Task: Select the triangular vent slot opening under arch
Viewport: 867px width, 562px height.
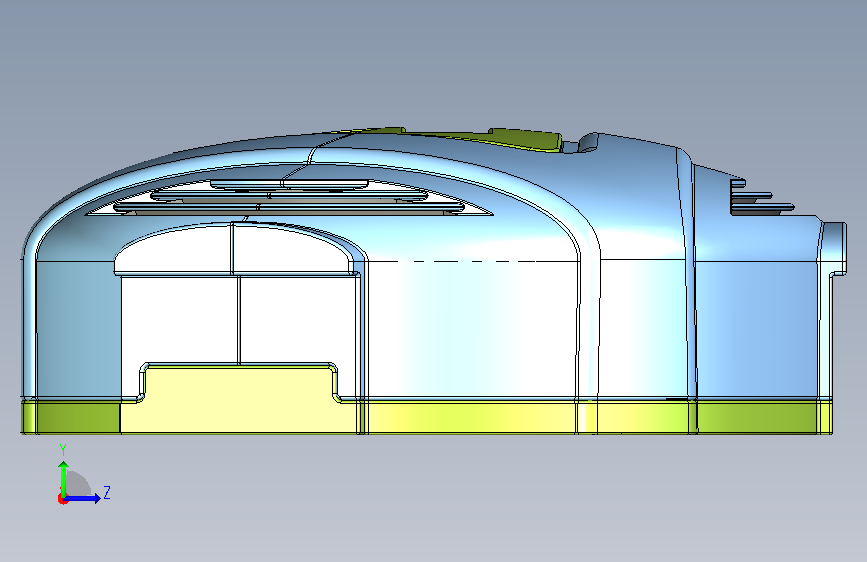Action: (x=289, y=197)
